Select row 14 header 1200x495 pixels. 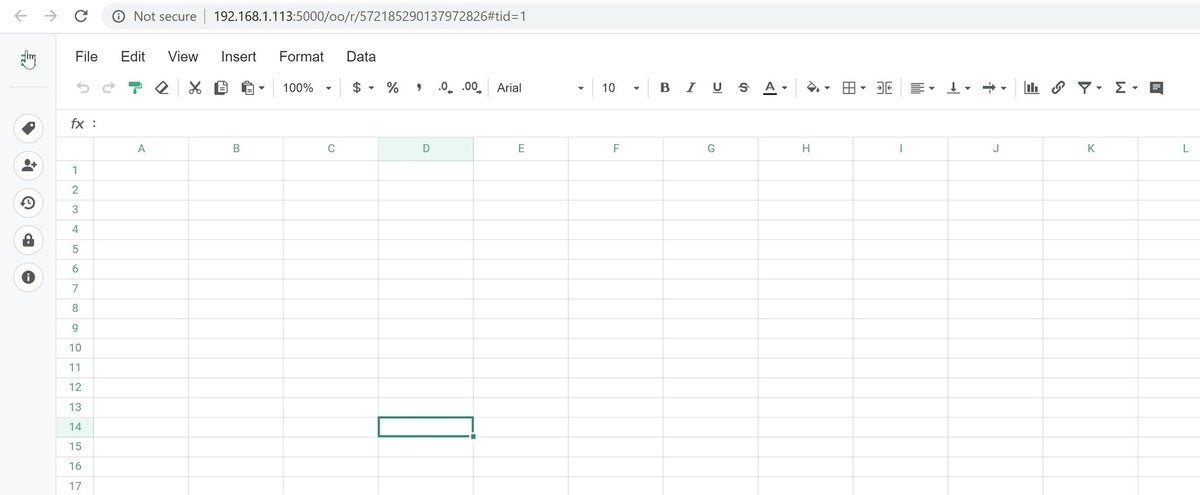point(75,427)
